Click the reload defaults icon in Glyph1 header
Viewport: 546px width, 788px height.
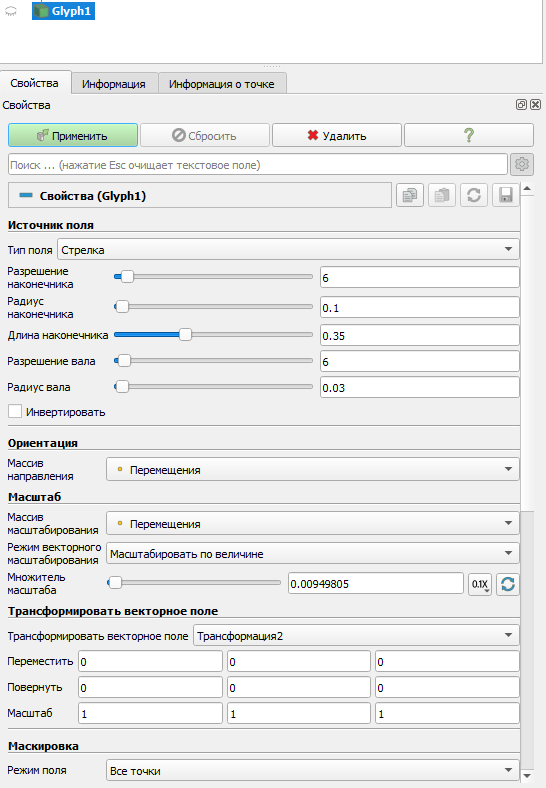coord(474,195)
